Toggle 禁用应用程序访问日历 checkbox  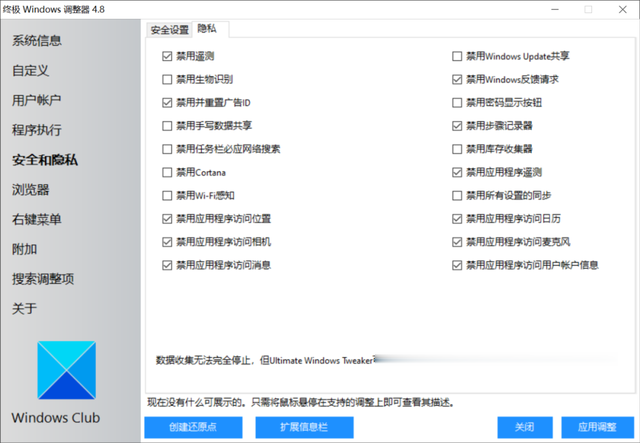pyautogui.click(x=457, y=219)
